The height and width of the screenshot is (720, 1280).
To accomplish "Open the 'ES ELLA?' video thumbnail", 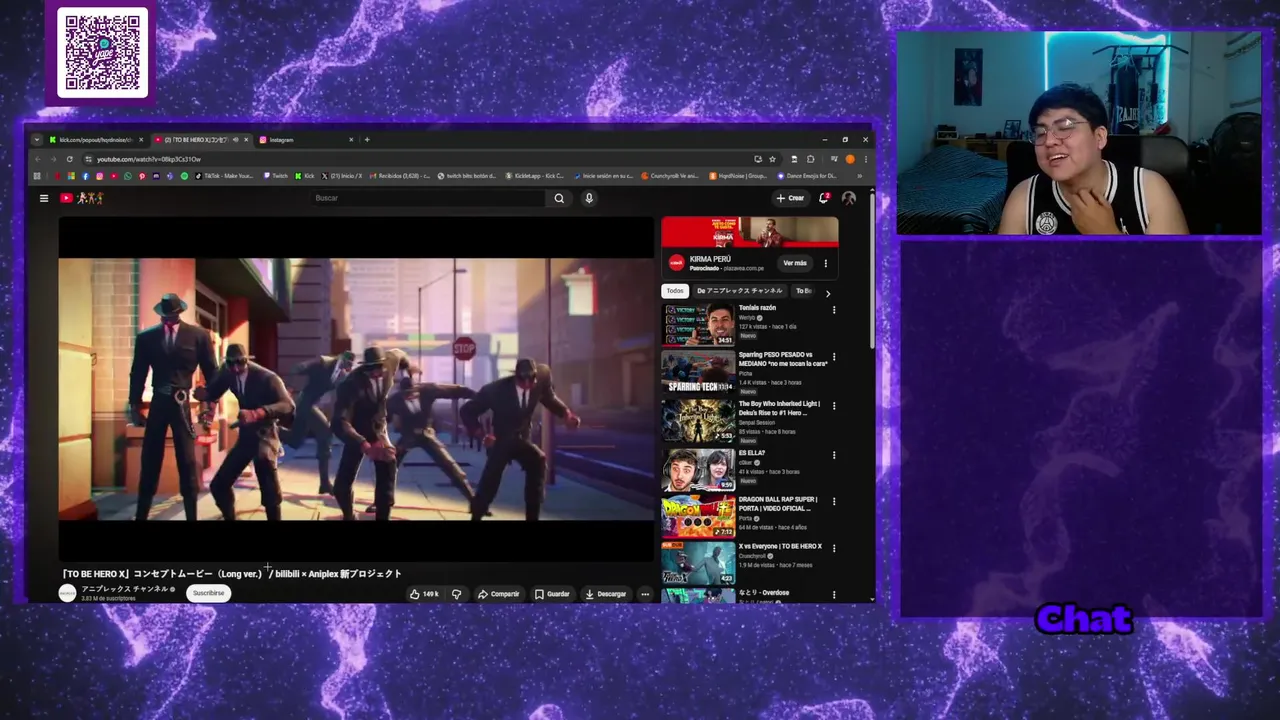I will coord(699,470).
